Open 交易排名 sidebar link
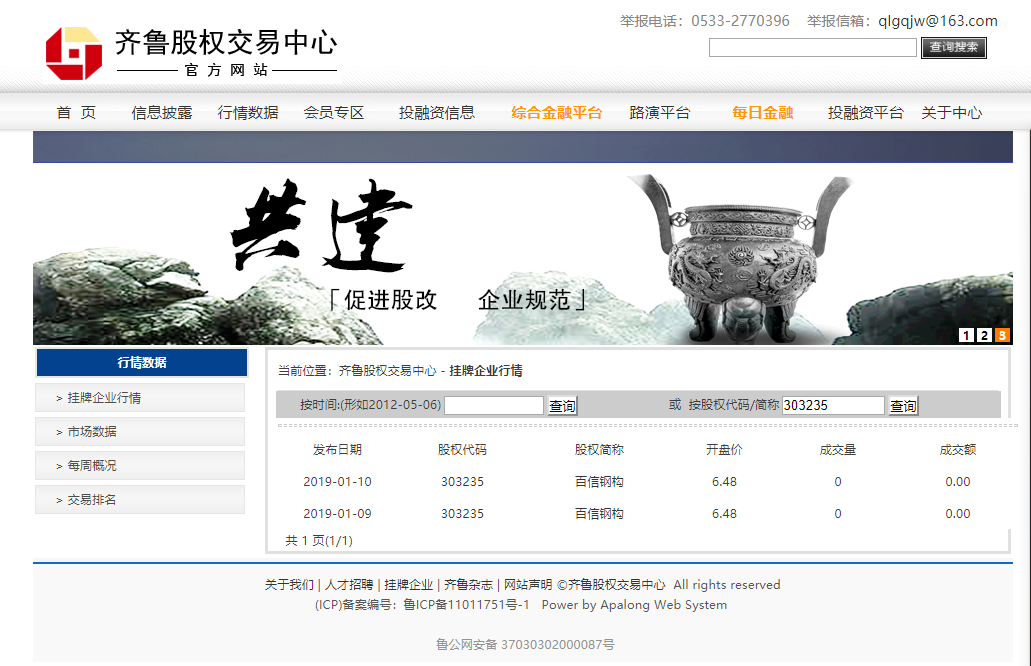 (140, 500)
